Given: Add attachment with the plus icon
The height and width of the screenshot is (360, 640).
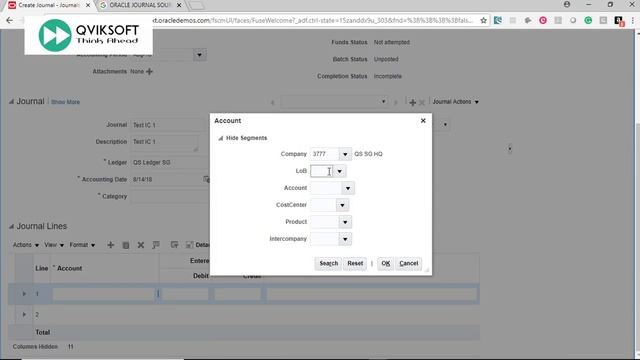Looking at the screenshot, I should pos(149,71).
